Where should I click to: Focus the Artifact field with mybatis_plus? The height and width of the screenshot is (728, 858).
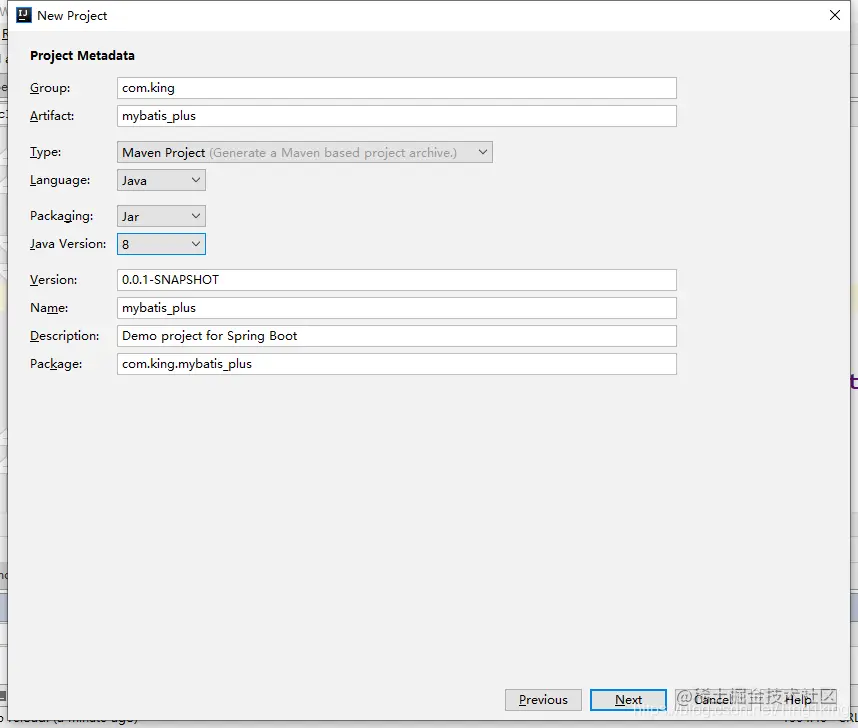(x=397, y=116)
